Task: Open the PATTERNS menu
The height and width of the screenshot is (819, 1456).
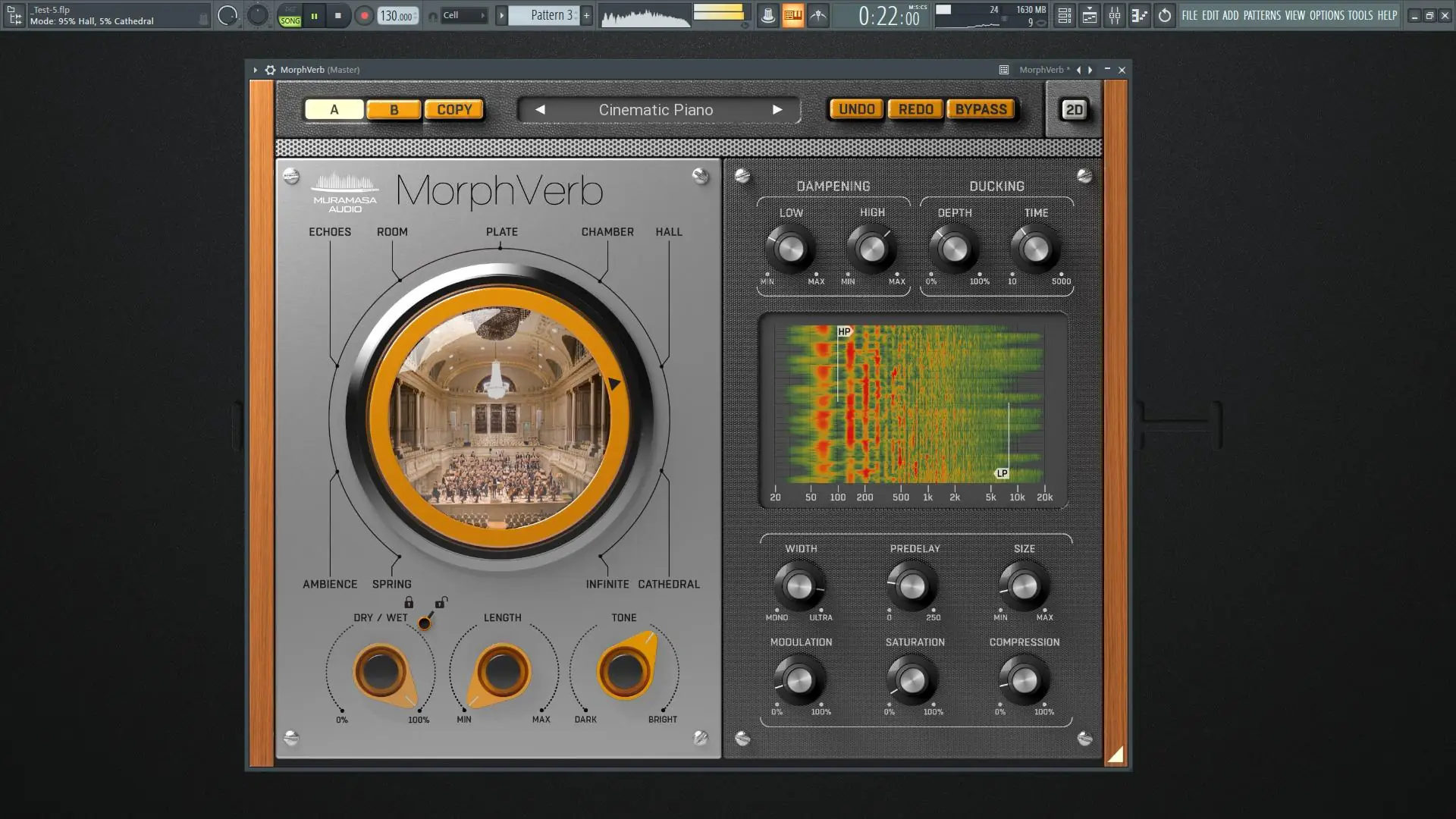Action: [x=1261, y=15]
